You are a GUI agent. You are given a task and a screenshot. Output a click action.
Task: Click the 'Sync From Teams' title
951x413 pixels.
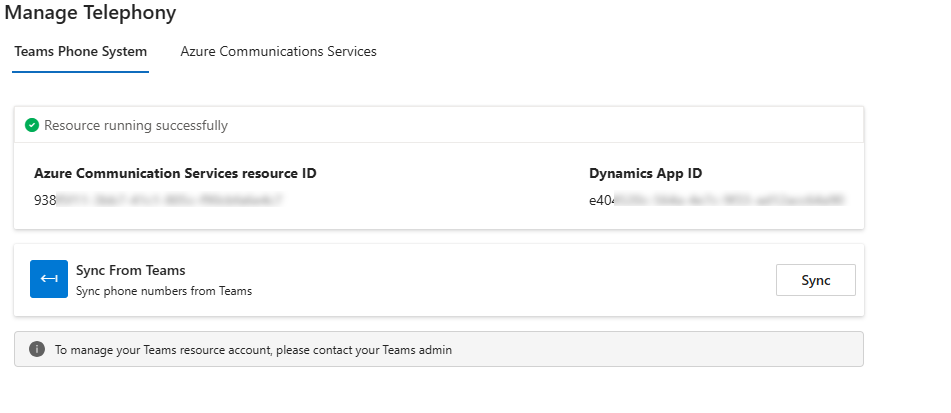pyautogui.click(x=130, y=270)
